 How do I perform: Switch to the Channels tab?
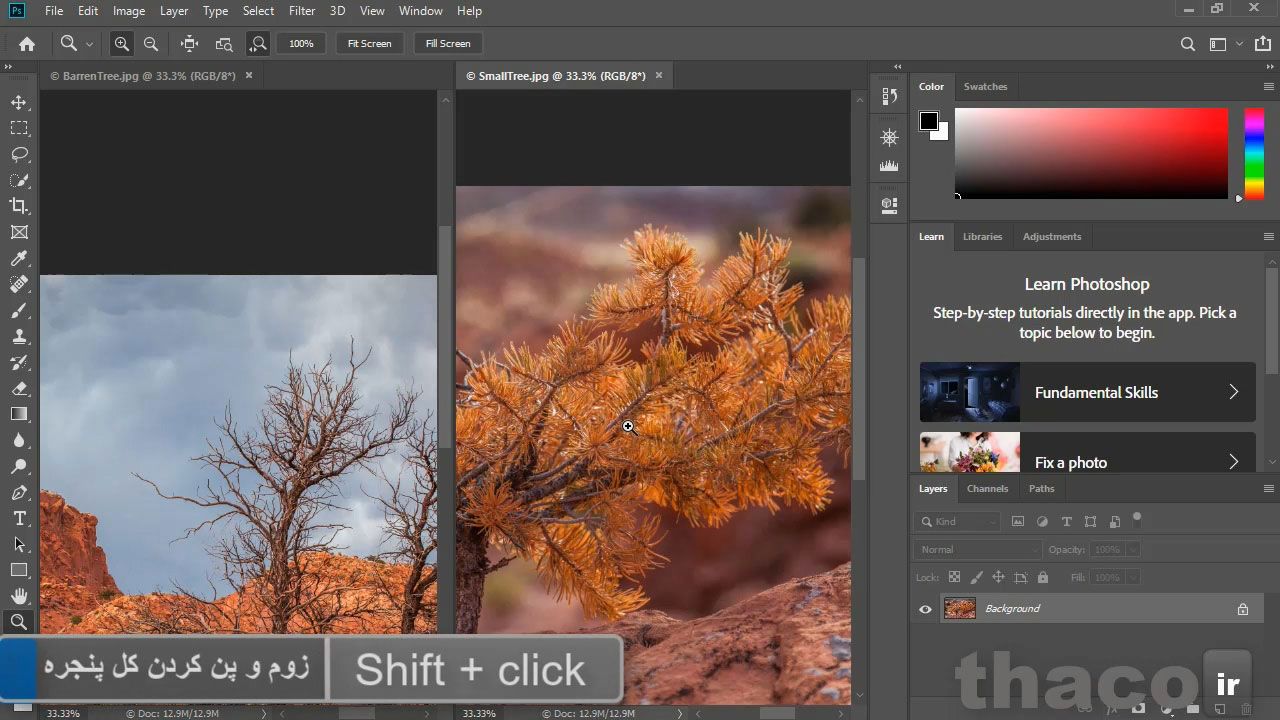coord(987,489)
